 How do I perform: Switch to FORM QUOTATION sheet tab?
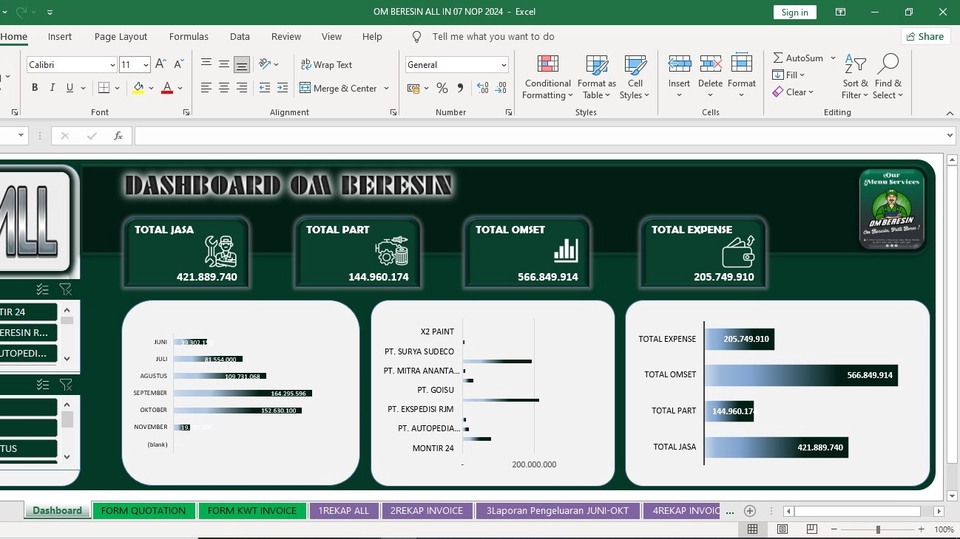point(143,511)
